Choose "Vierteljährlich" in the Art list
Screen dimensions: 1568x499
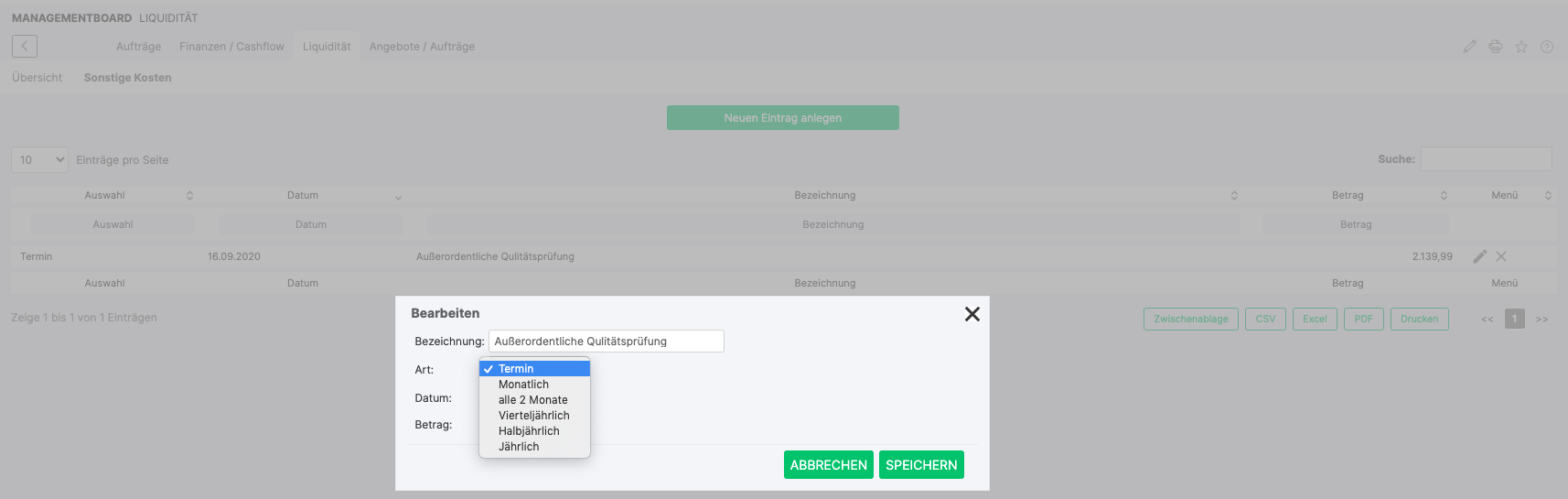coord(533,416)
